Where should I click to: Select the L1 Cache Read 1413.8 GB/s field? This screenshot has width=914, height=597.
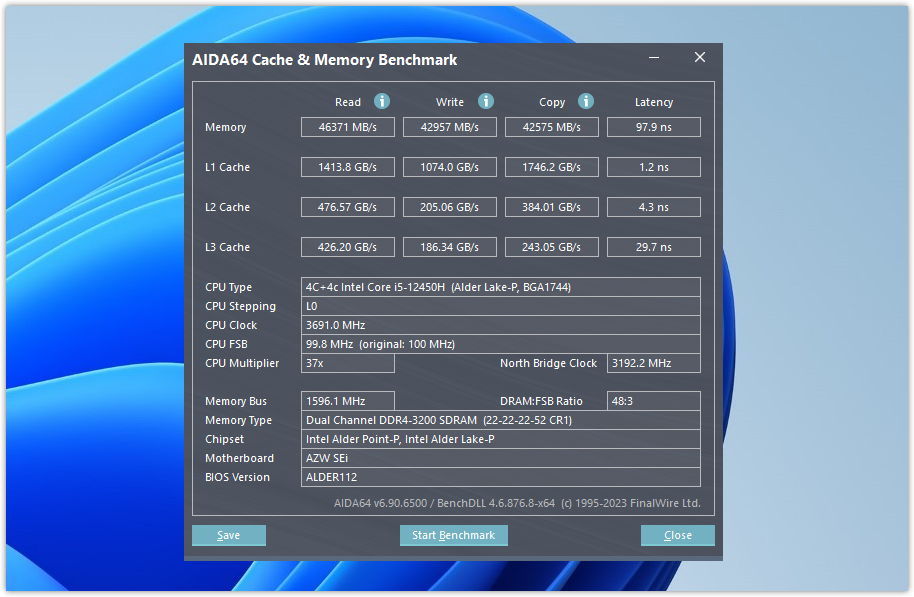[348, 167]
